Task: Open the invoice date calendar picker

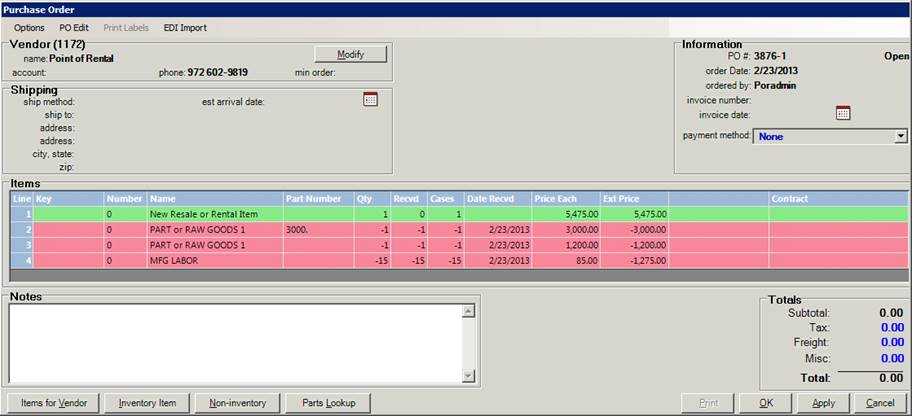Action: (843, 113)
